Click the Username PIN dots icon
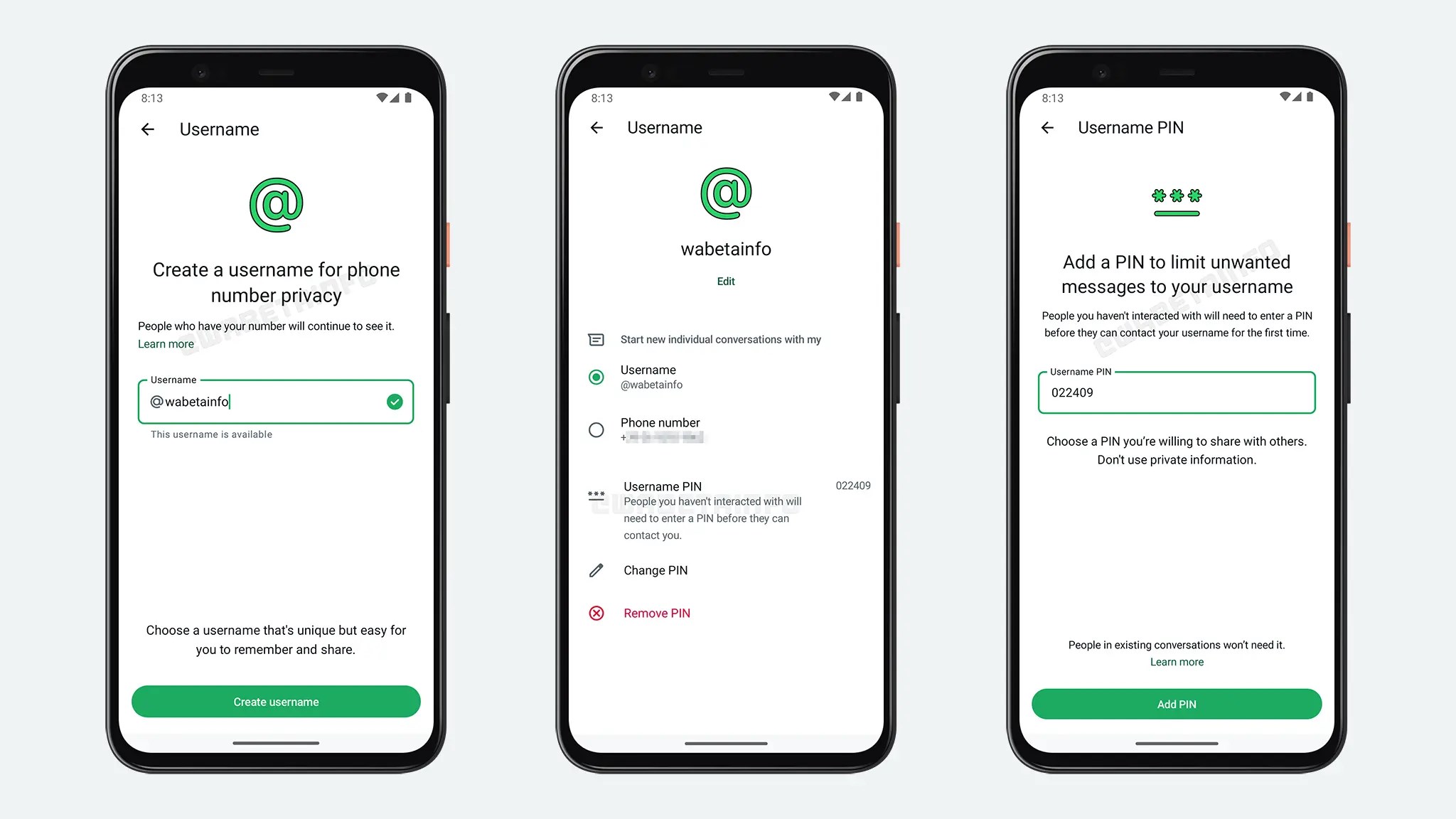This screenshot has height=819, width=1456. (596, 493)
